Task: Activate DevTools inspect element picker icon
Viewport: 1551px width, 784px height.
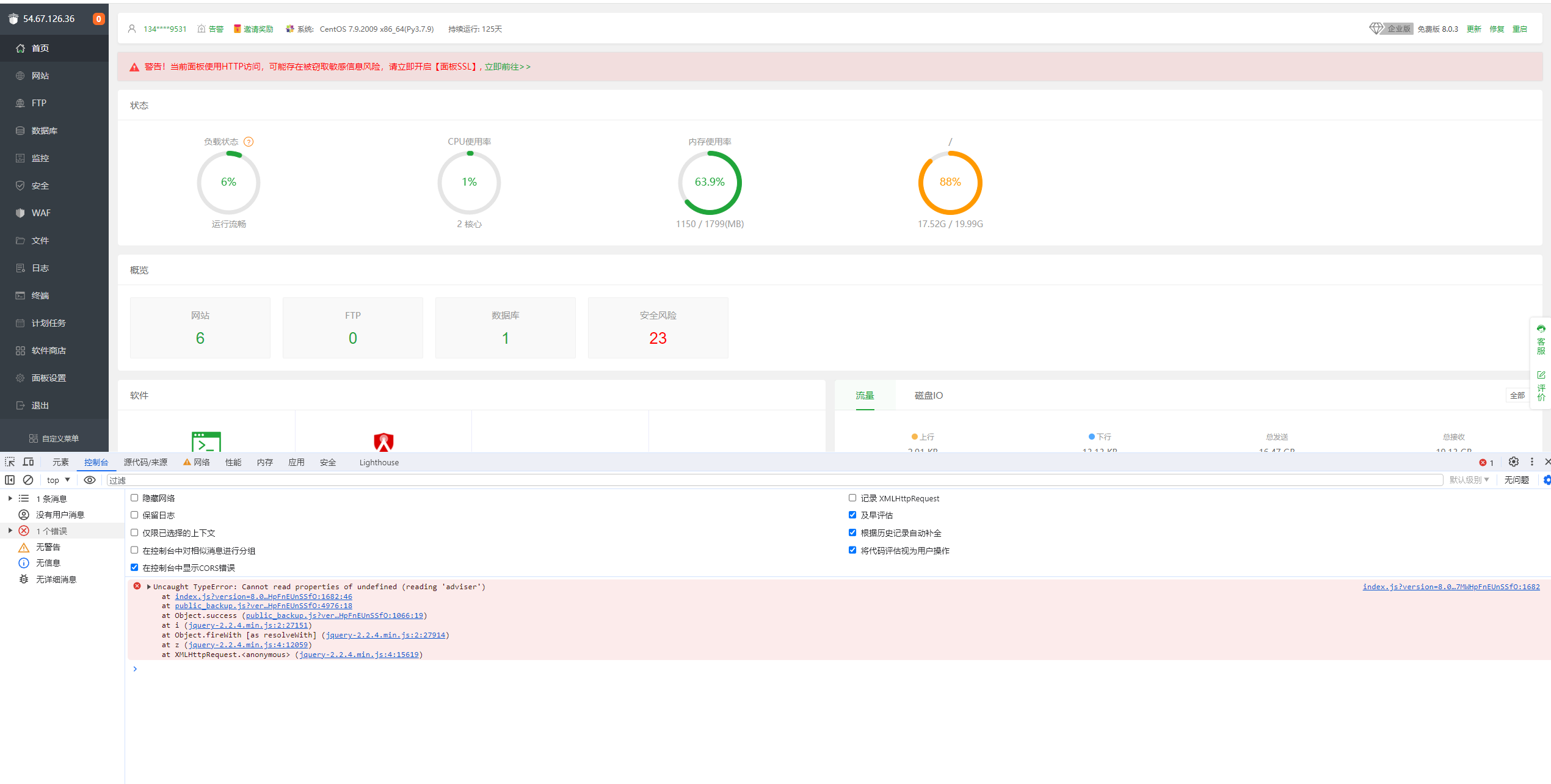Action: coord(10,462)
